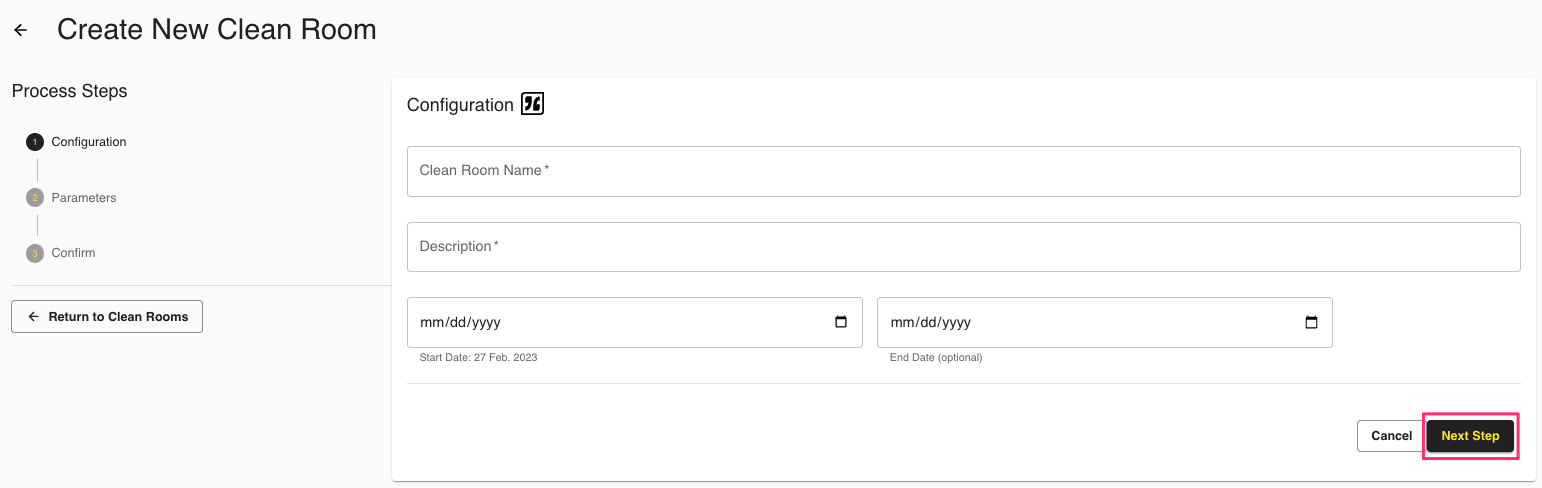Click the start date mm/dd/yyyy text
Viewport: 1542px width, 488px height.
coord(461,322)
